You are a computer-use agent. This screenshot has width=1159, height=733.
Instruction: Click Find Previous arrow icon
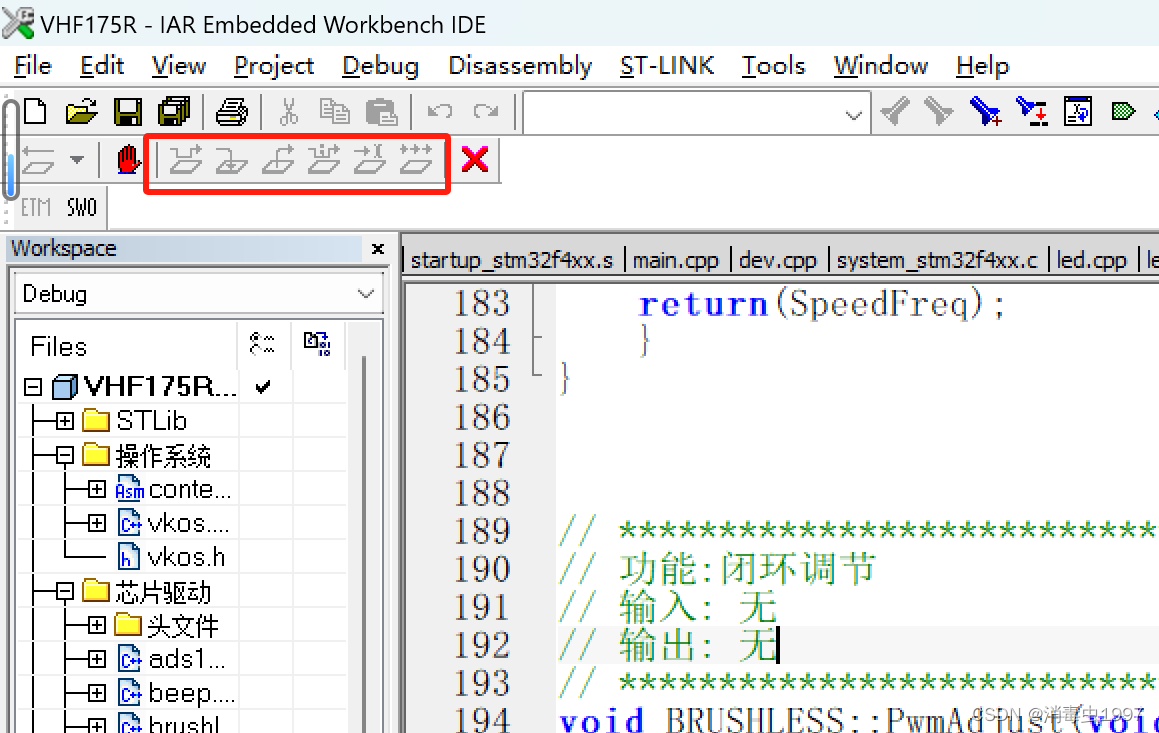pyautogui.click(x=895, y=112)
